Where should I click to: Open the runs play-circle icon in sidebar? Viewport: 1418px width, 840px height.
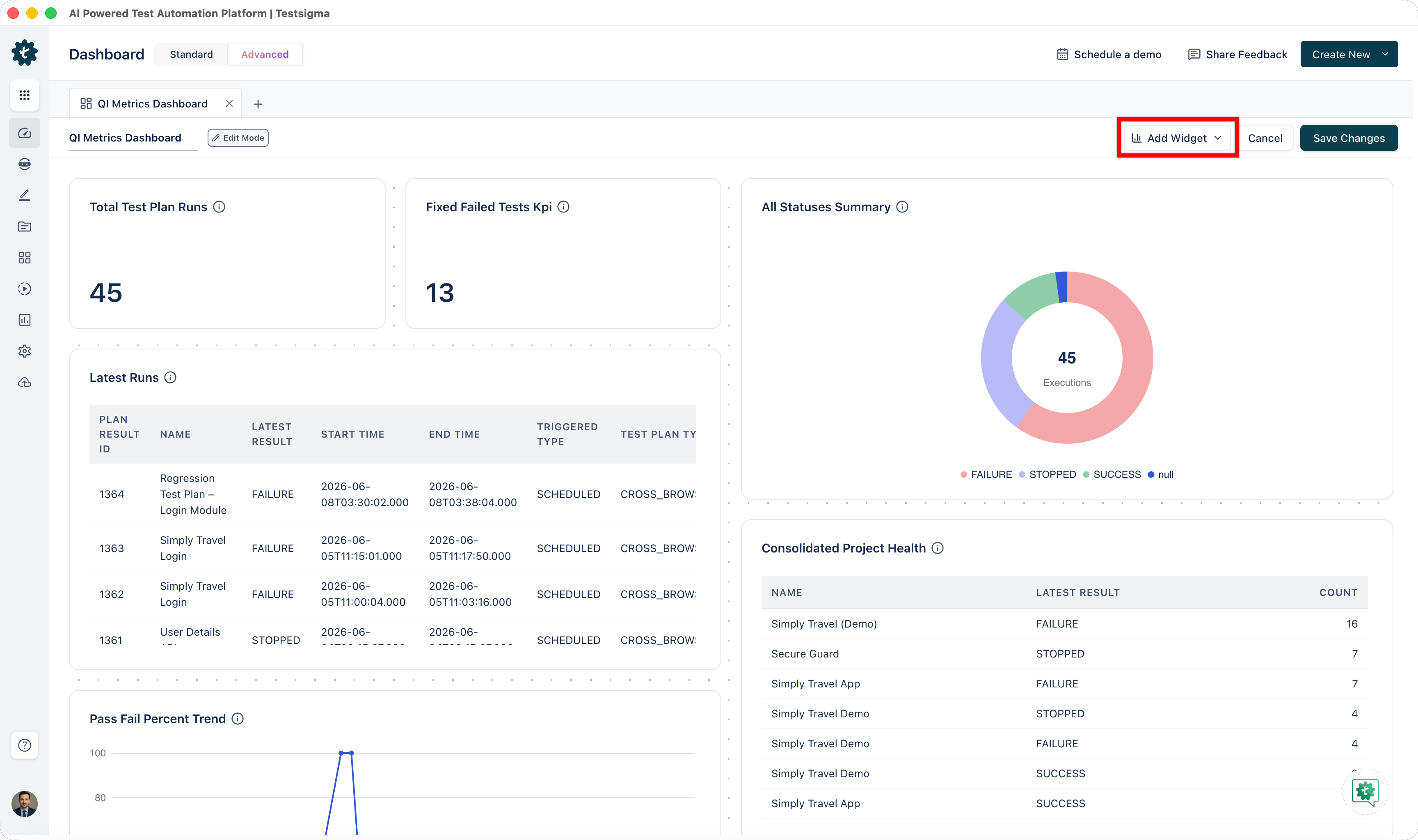[x=24, y=289]
